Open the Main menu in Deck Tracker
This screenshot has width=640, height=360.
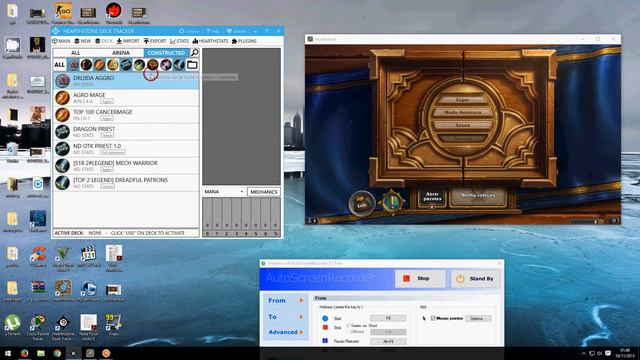pos(61,41)
